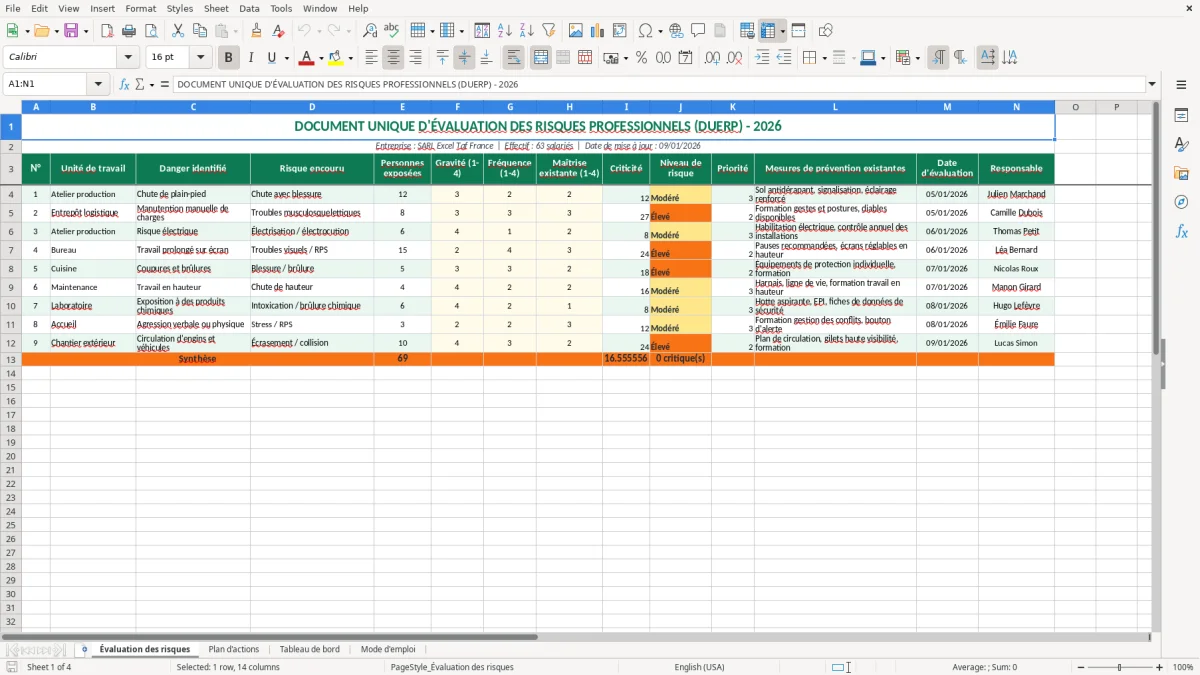Open Headers and Footers

click(x=720, y=31)
